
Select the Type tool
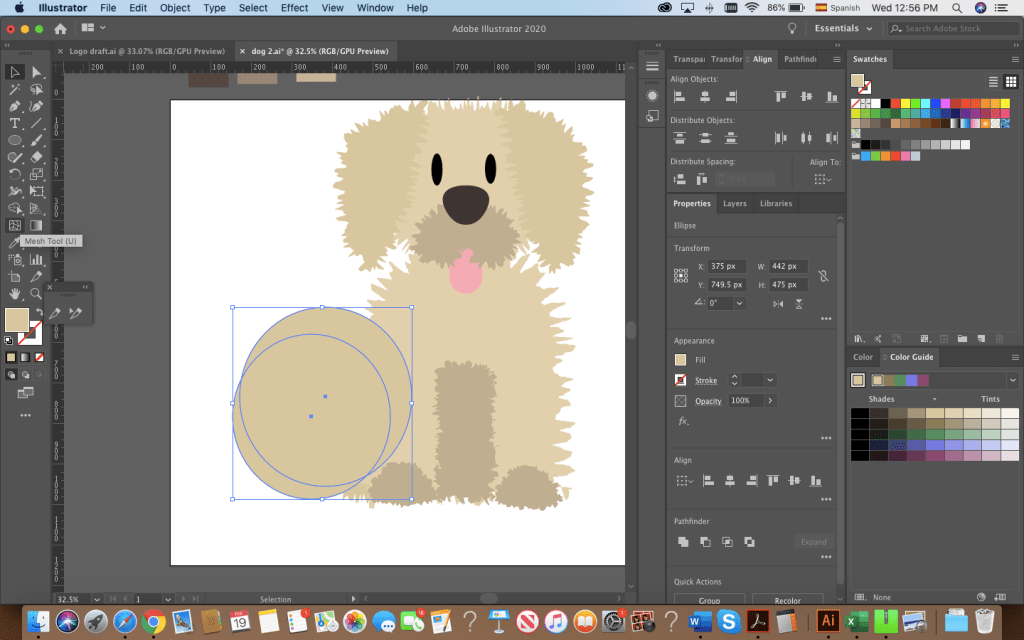click(15, 123)
